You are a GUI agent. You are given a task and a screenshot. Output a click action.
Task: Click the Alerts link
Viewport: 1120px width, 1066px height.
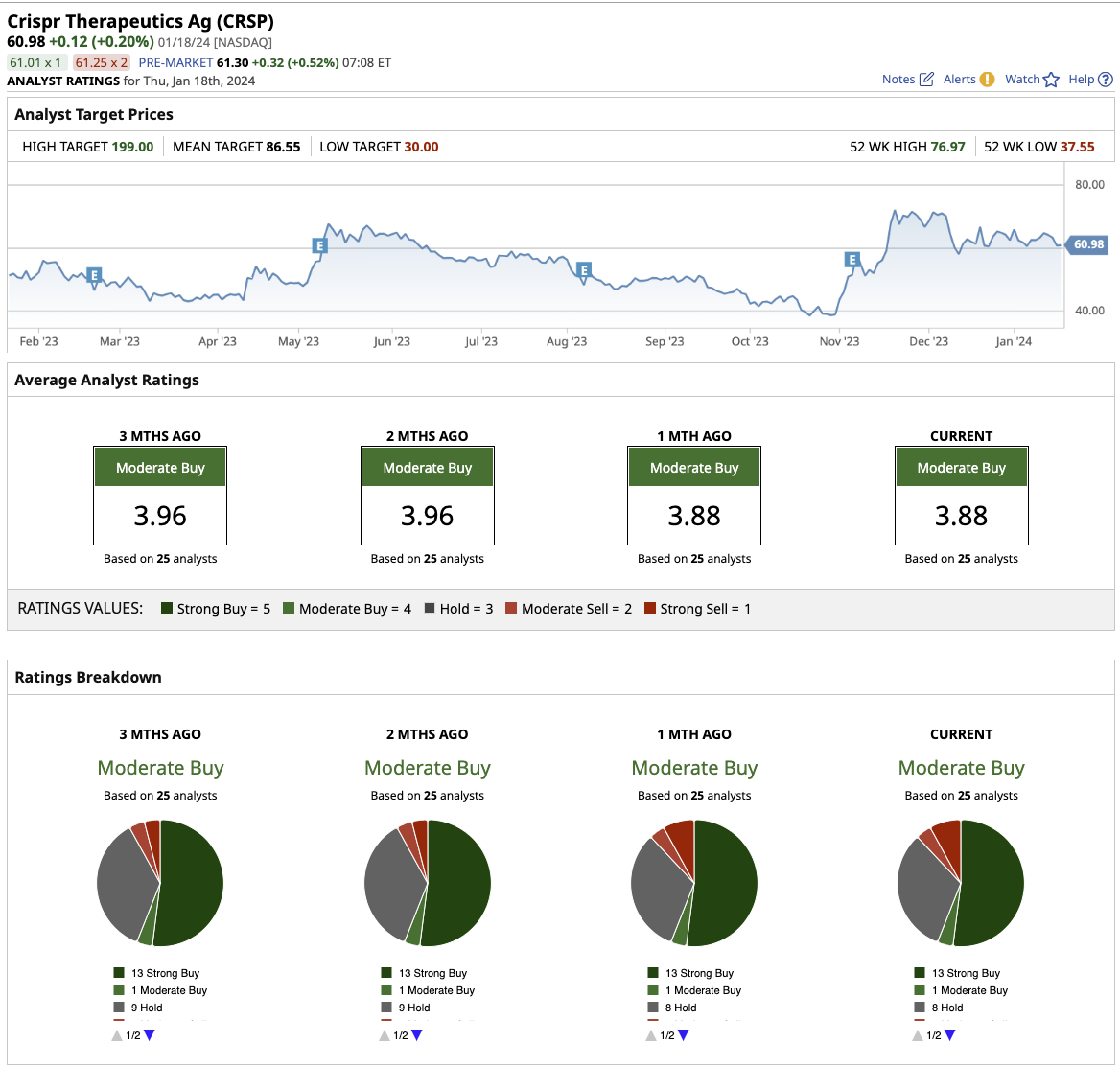pyautogui.click(x=959, y=80)
